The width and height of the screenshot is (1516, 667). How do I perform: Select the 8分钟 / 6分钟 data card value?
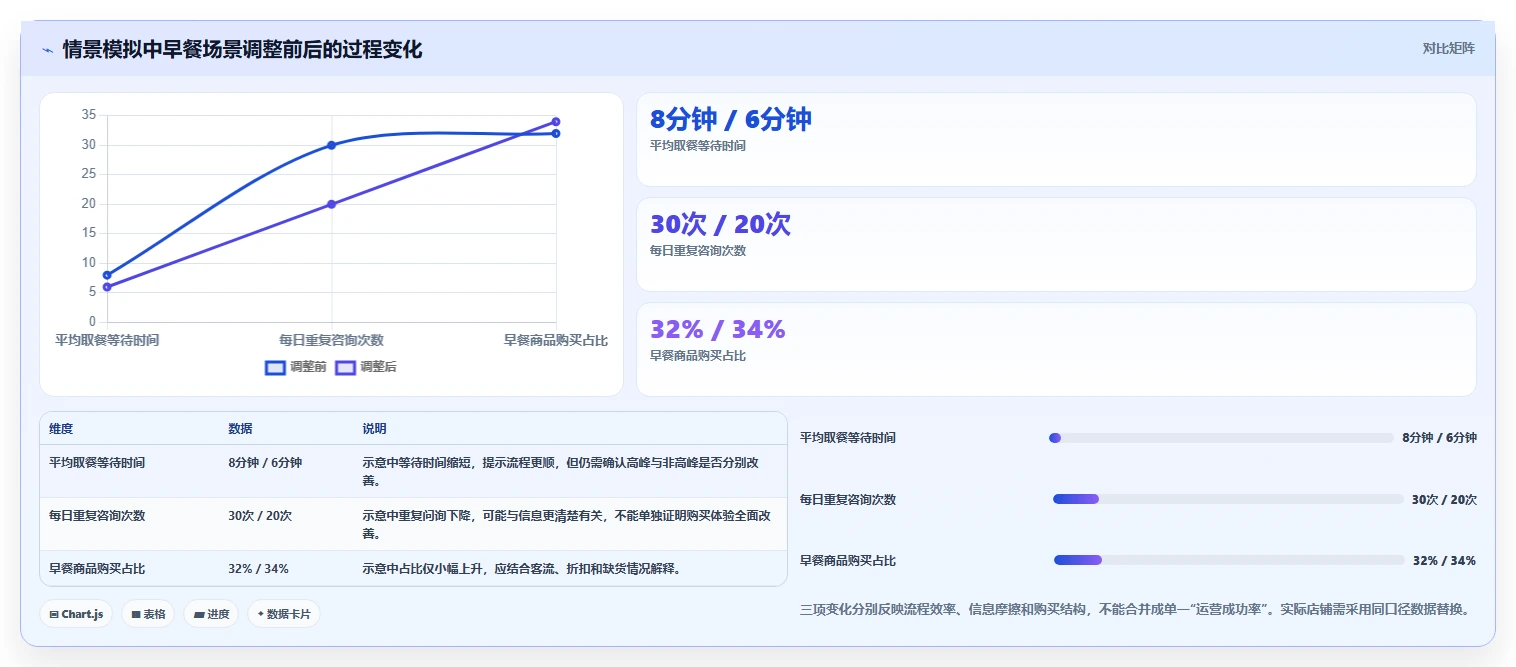(731, 119)
